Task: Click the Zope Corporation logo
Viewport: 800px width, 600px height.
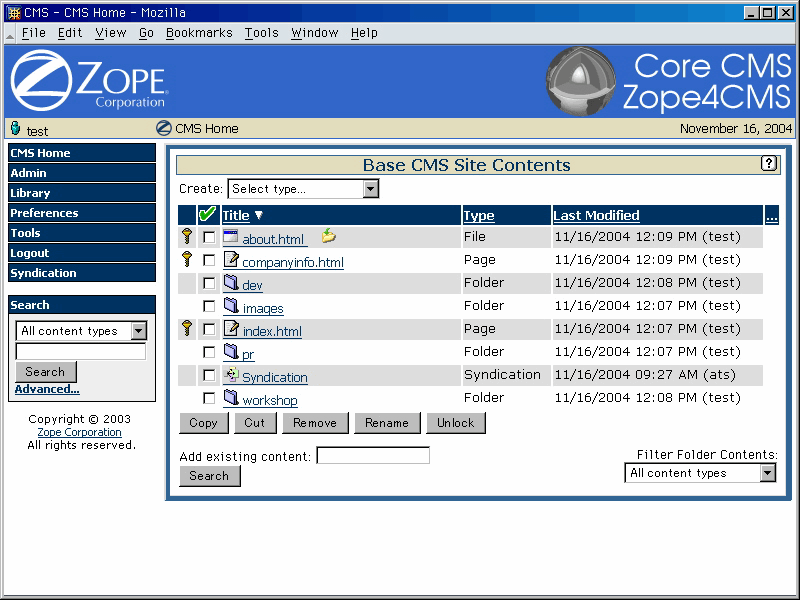Action: (89, 81)
